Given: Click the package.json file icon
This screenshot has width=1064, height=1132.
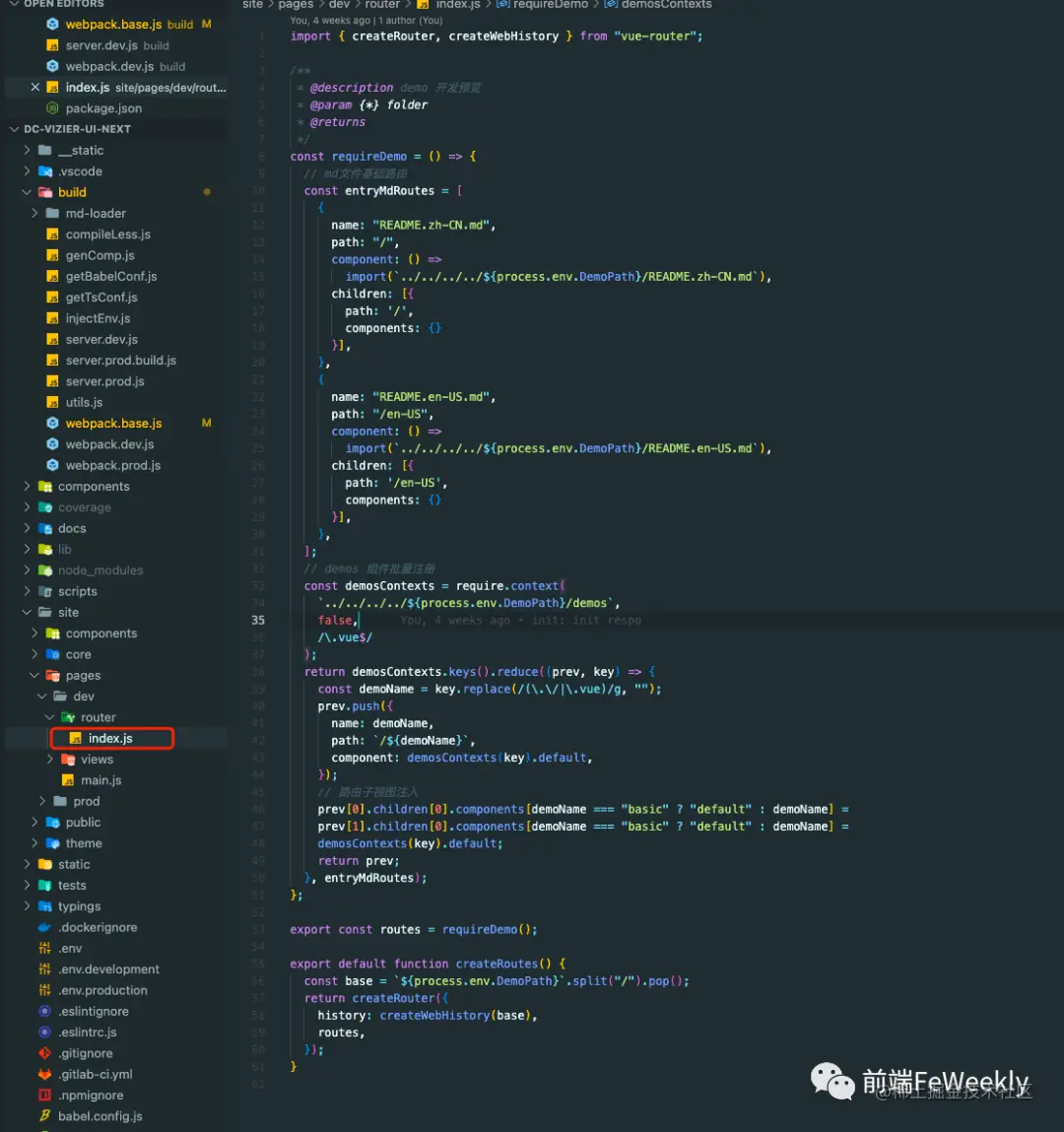Looking at the screenshot, I should pyautogui.click(x=52, y=108).
